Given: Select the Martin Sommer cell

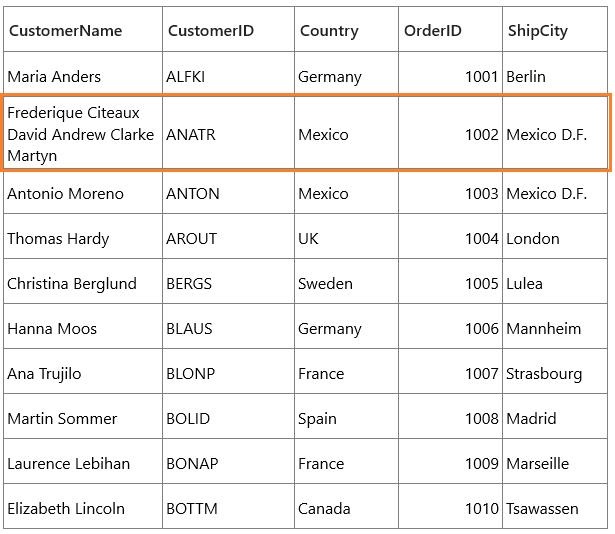Looking at the screenshot, I should pyautogui.click(x=83, y=416).
